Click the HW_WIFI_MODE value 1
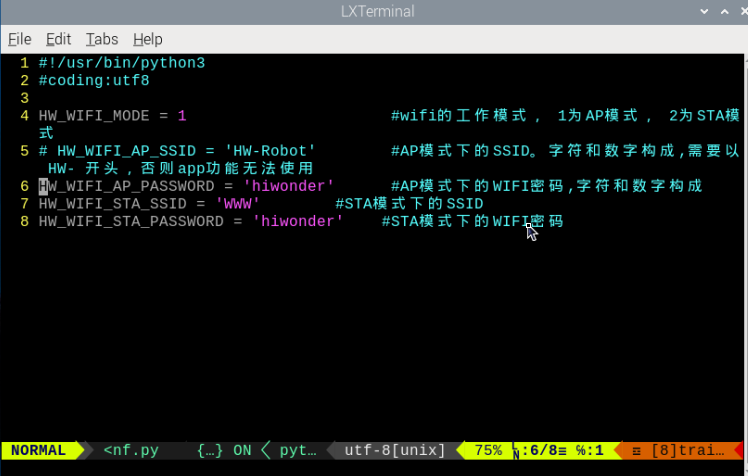748x476 pixels. tap(182, 116)
